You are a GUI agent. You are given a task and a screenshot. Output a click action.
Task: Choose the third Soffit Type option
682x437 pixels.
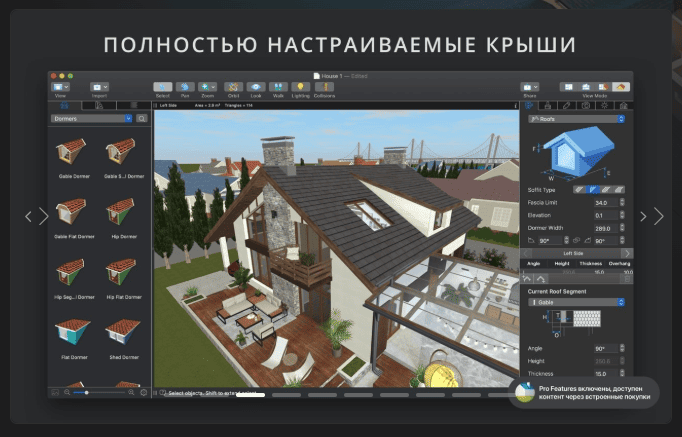tap(605, 190)
